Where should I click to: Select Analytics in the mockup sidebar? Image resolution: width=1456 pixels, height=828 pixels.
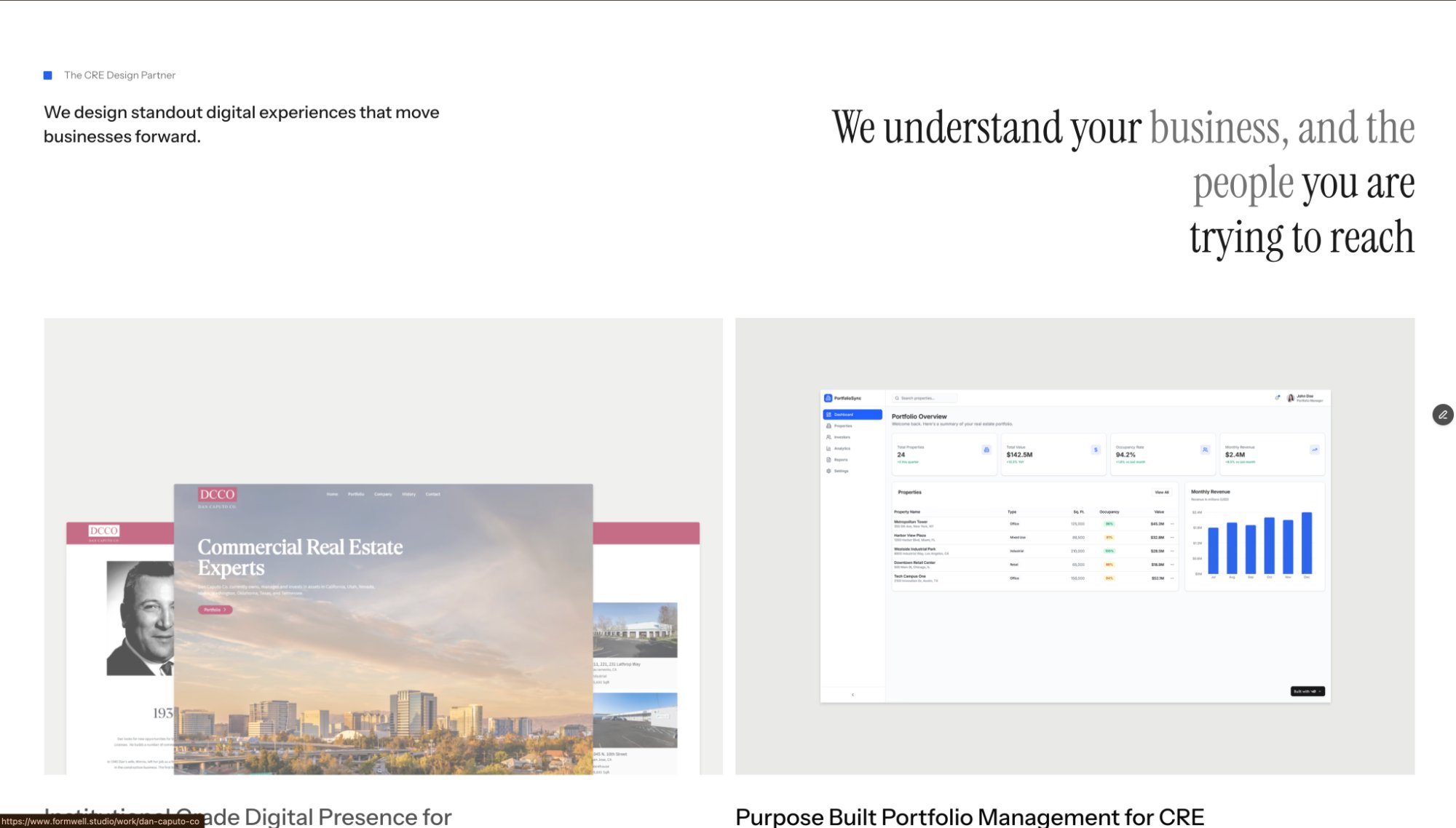pyautogui.click(x=842, y=449)
